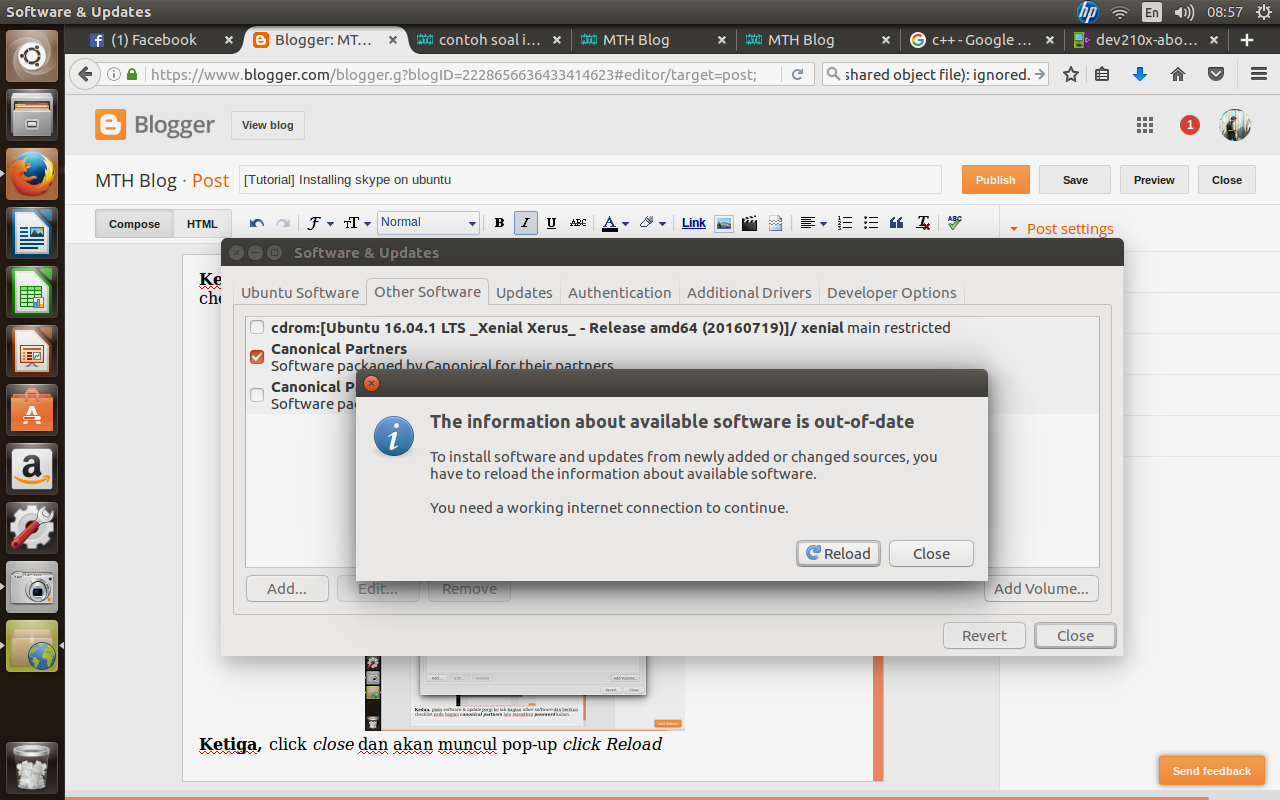
Task: Remove formatting with the Tx icon
Action: click(923, 223)
